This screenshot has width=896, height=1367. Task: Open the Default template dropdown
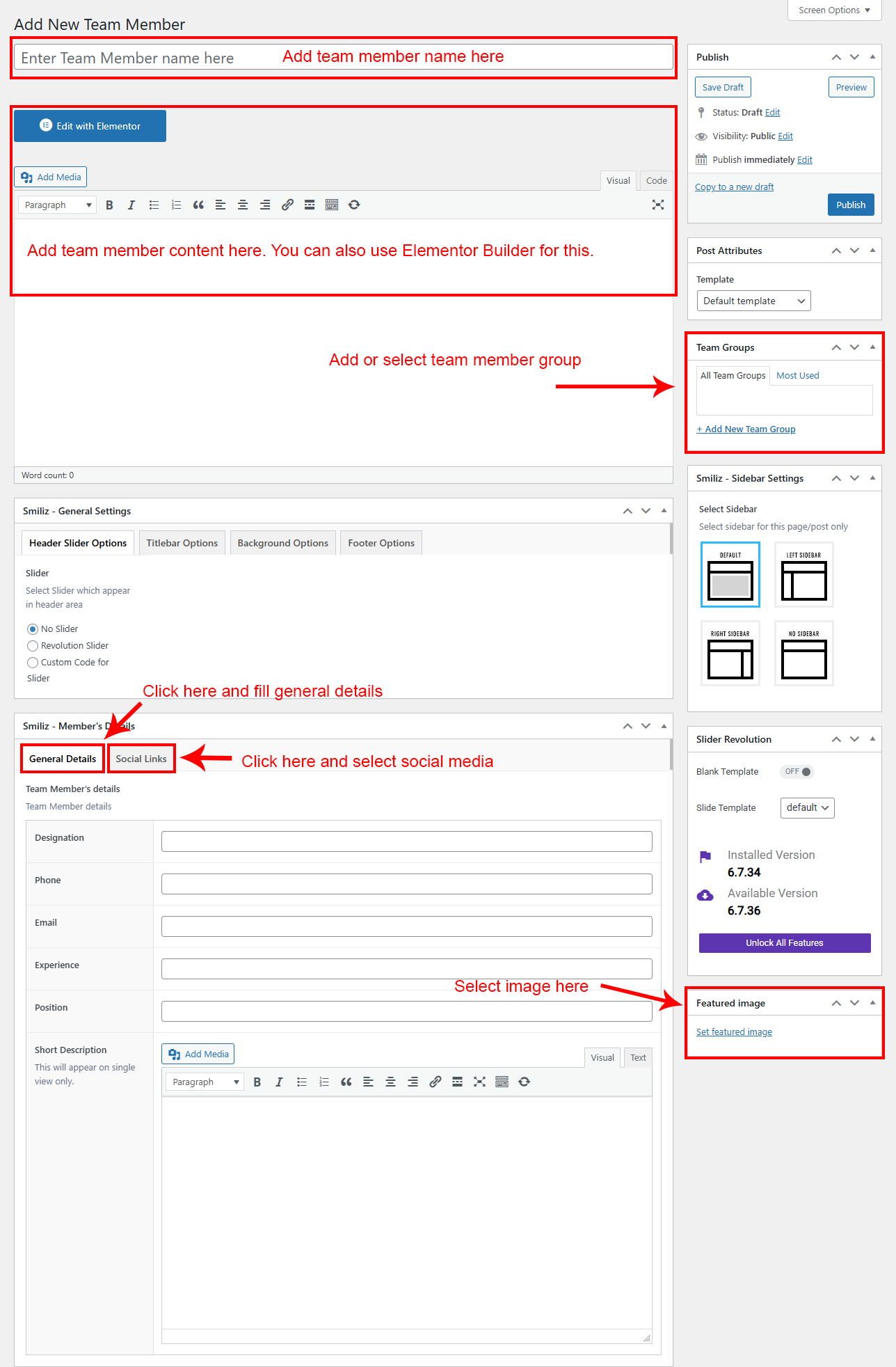click(x=753, y=301)
